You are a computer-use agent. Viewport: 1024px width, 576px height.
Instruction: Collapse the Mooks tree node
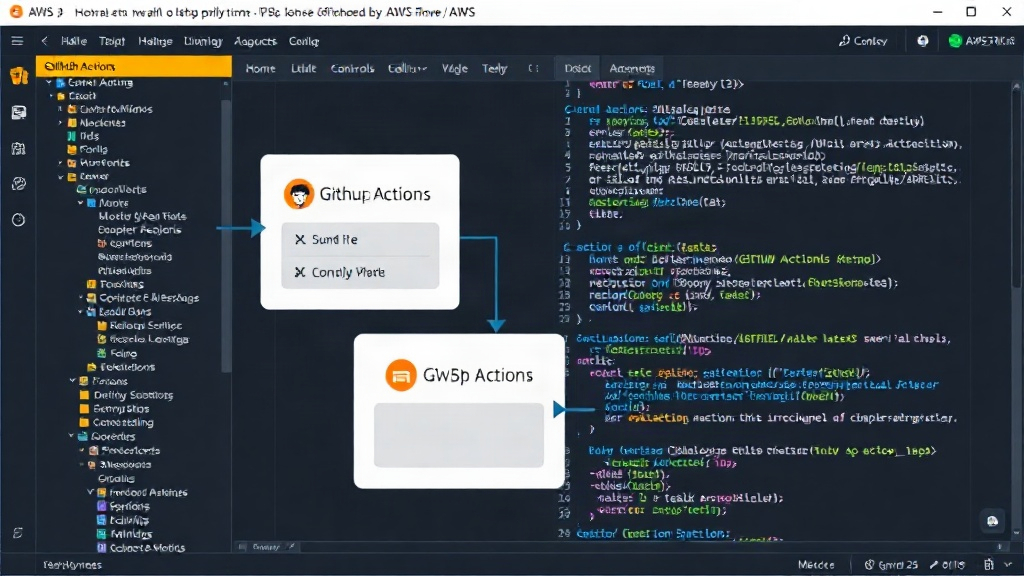[81, 203]
